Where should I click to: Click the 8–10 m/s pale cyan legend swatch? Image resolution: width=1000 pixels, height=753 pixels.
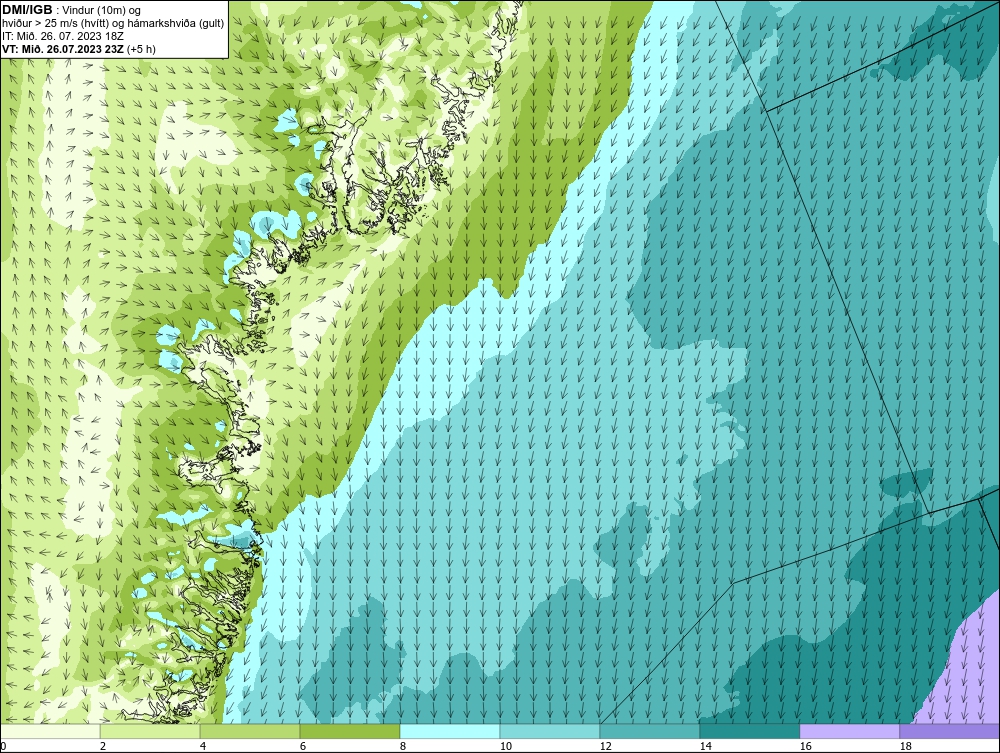pyautogui.click(x=450, y=731)
